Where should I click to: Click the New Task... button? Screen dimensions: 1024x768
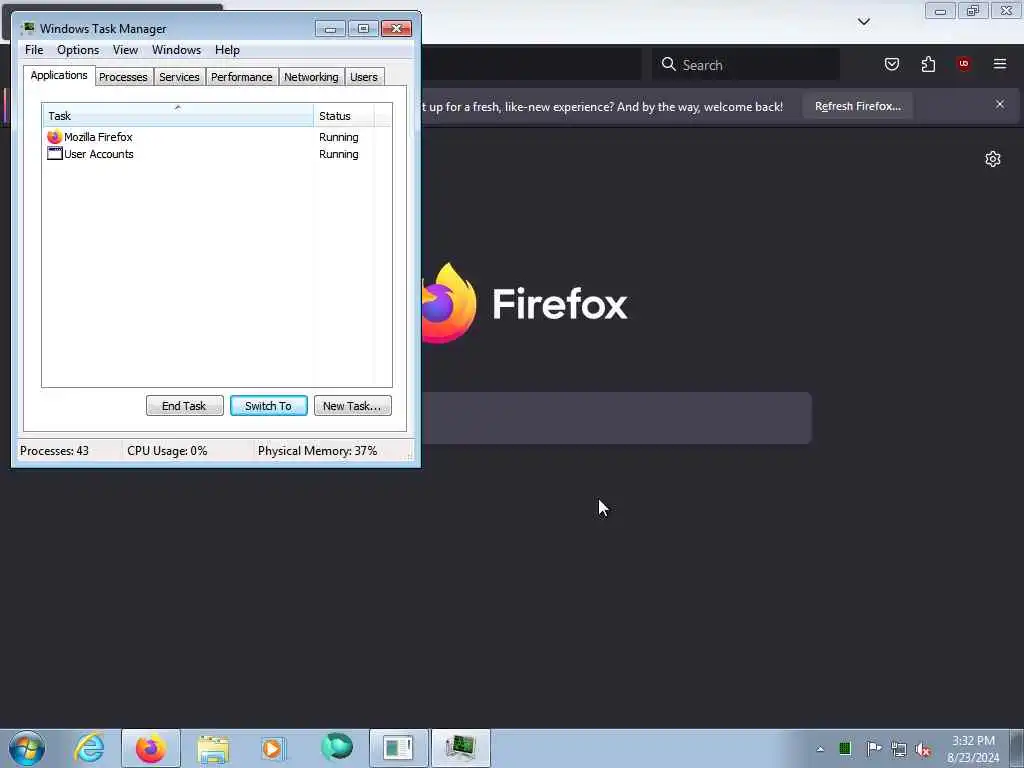pyautogui.click(x=353, y=406)
